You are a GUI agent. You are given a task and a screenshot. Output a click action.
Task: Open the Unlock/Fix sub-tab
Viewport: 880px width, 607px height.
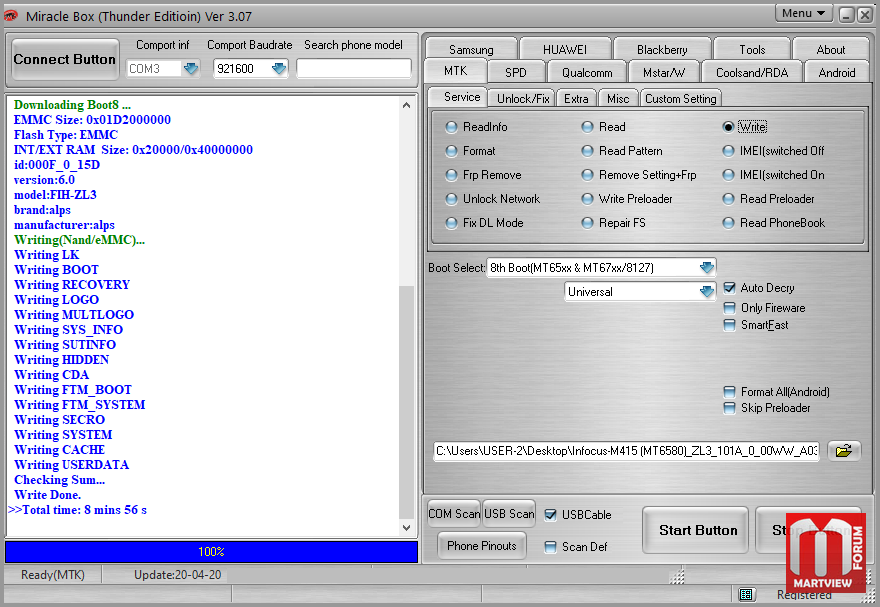tap(523, 98)
